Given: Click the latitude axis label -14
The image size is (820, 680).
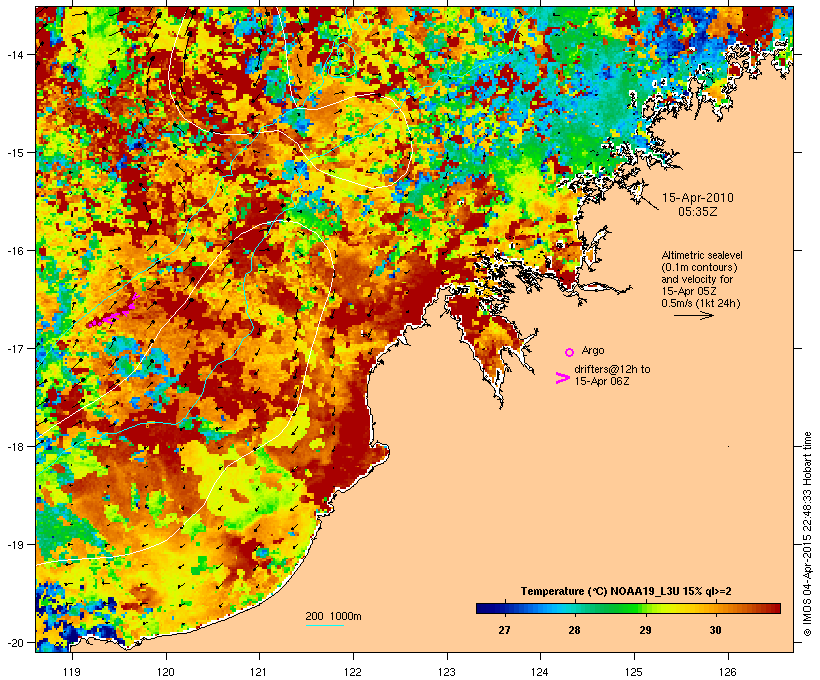Looking at the screenshot, I should point(14,54).
